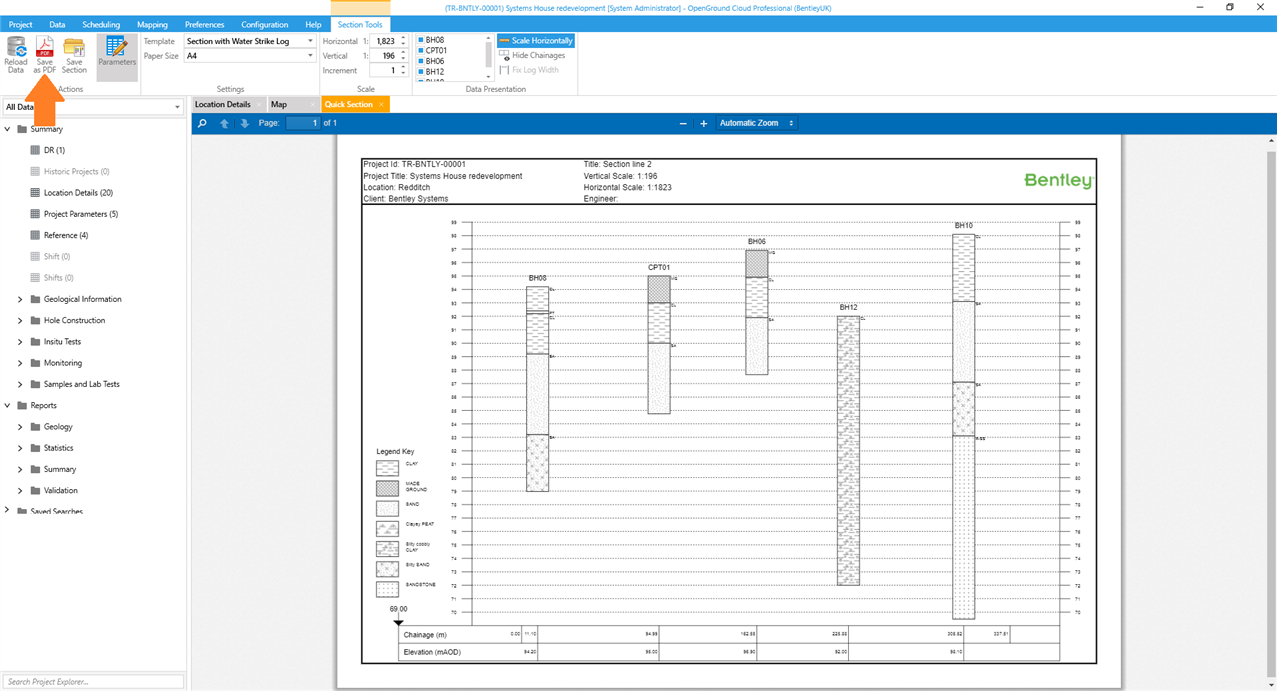Open Project Parameters (5) table
The height and width of the screenshot is (691, 1277).
(x=81, y=214)
